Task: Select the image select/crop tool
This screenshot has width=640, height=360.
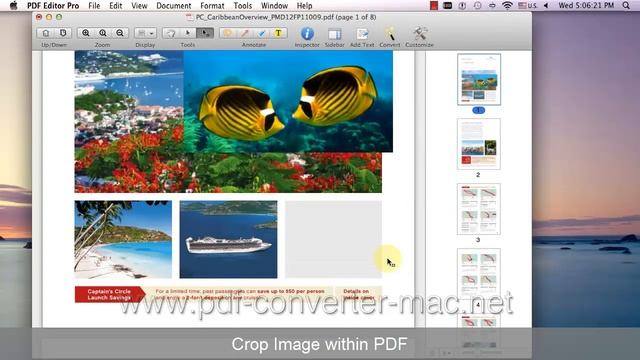Action: [205, 33]
